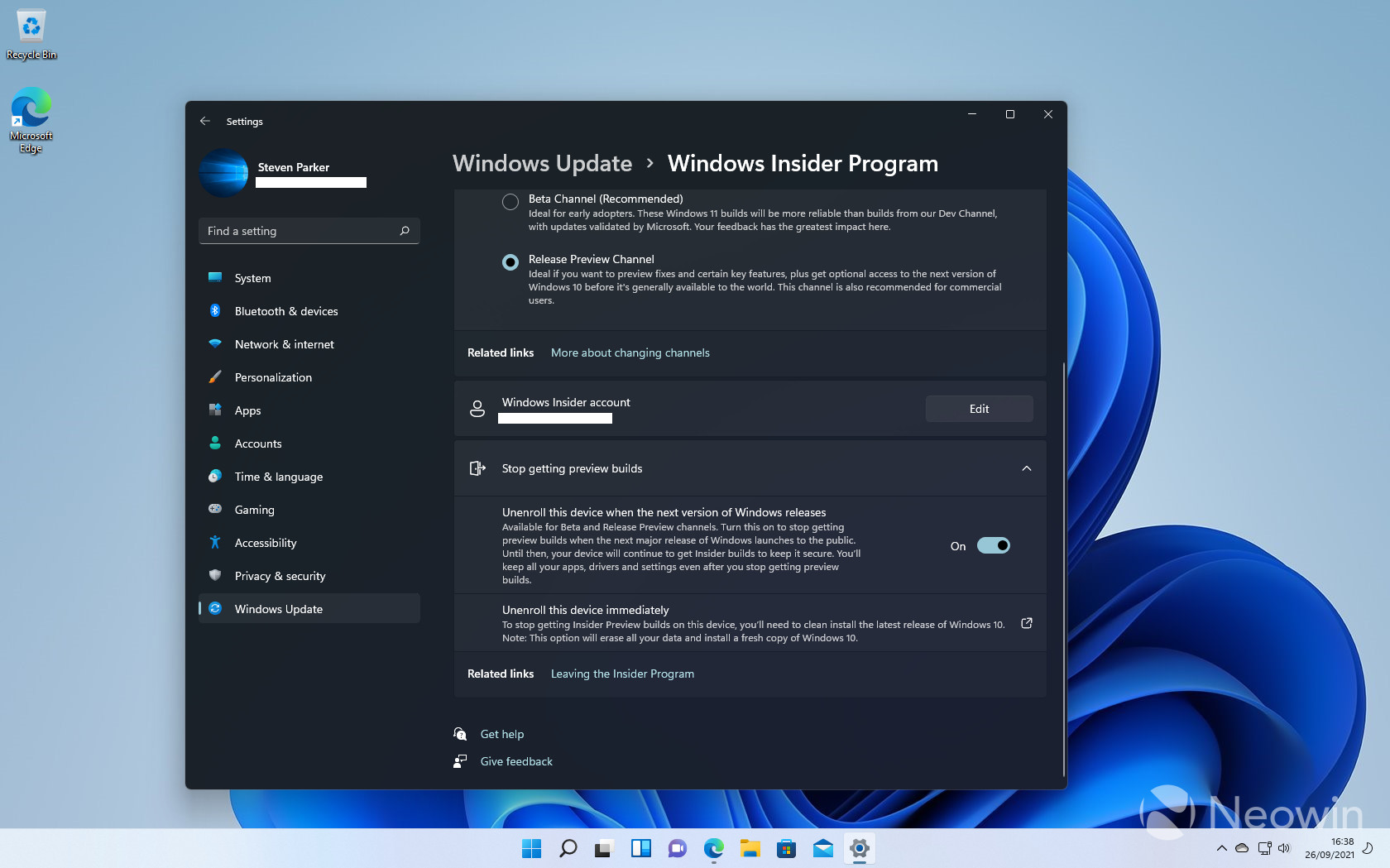Open Microsoft Edge from the taskbar

[x=713, y=848]
